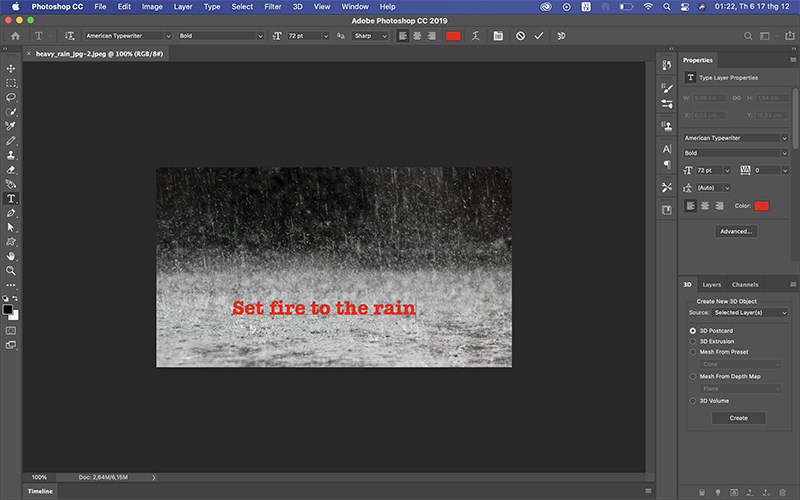The height and width of the screenshot is (500, 800).
Task: Cancel current text edits
Action: coord(520,36)
